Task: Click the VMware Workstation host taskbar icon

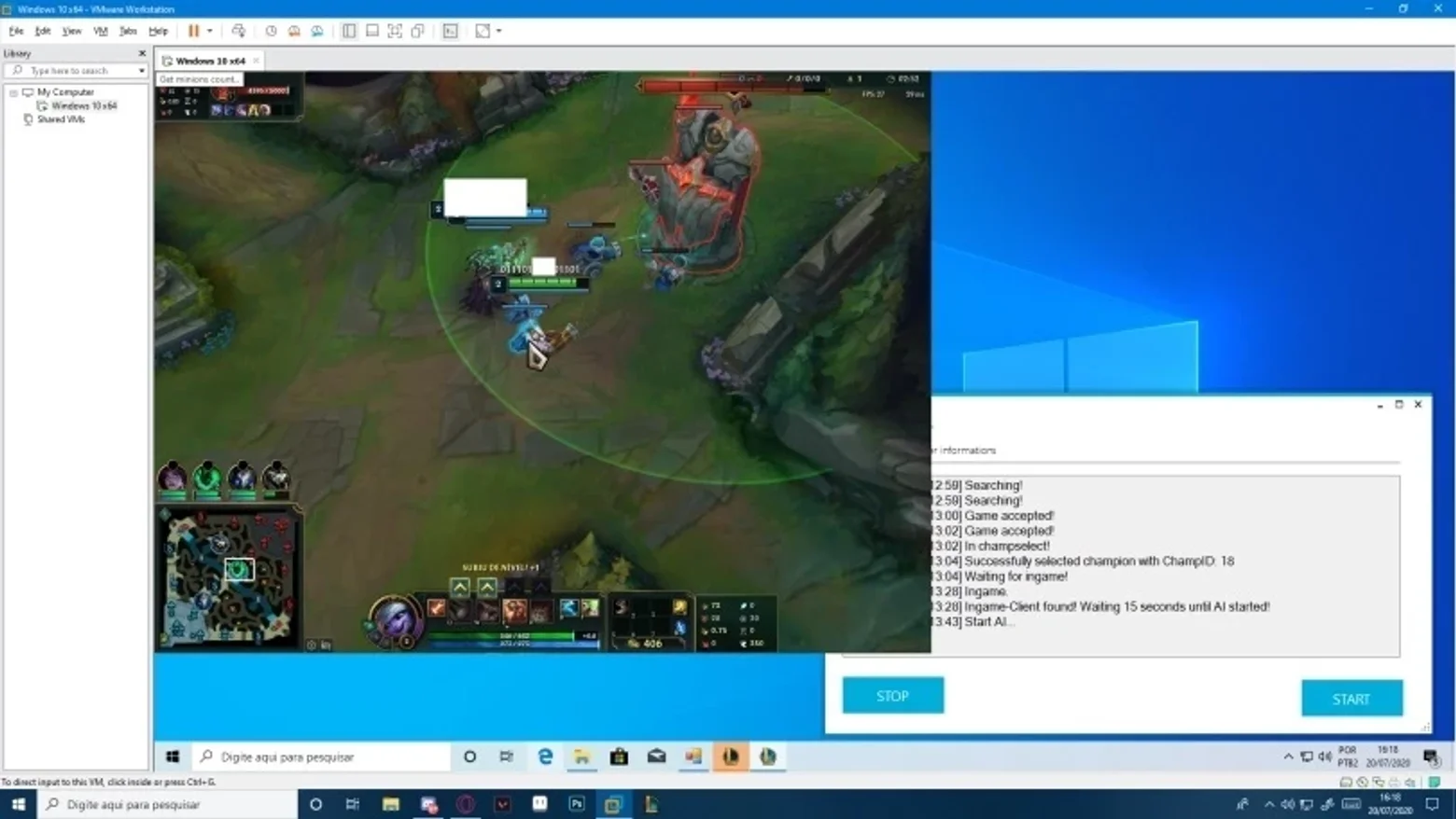Action: pyautogui.click(x=613, y=804)
